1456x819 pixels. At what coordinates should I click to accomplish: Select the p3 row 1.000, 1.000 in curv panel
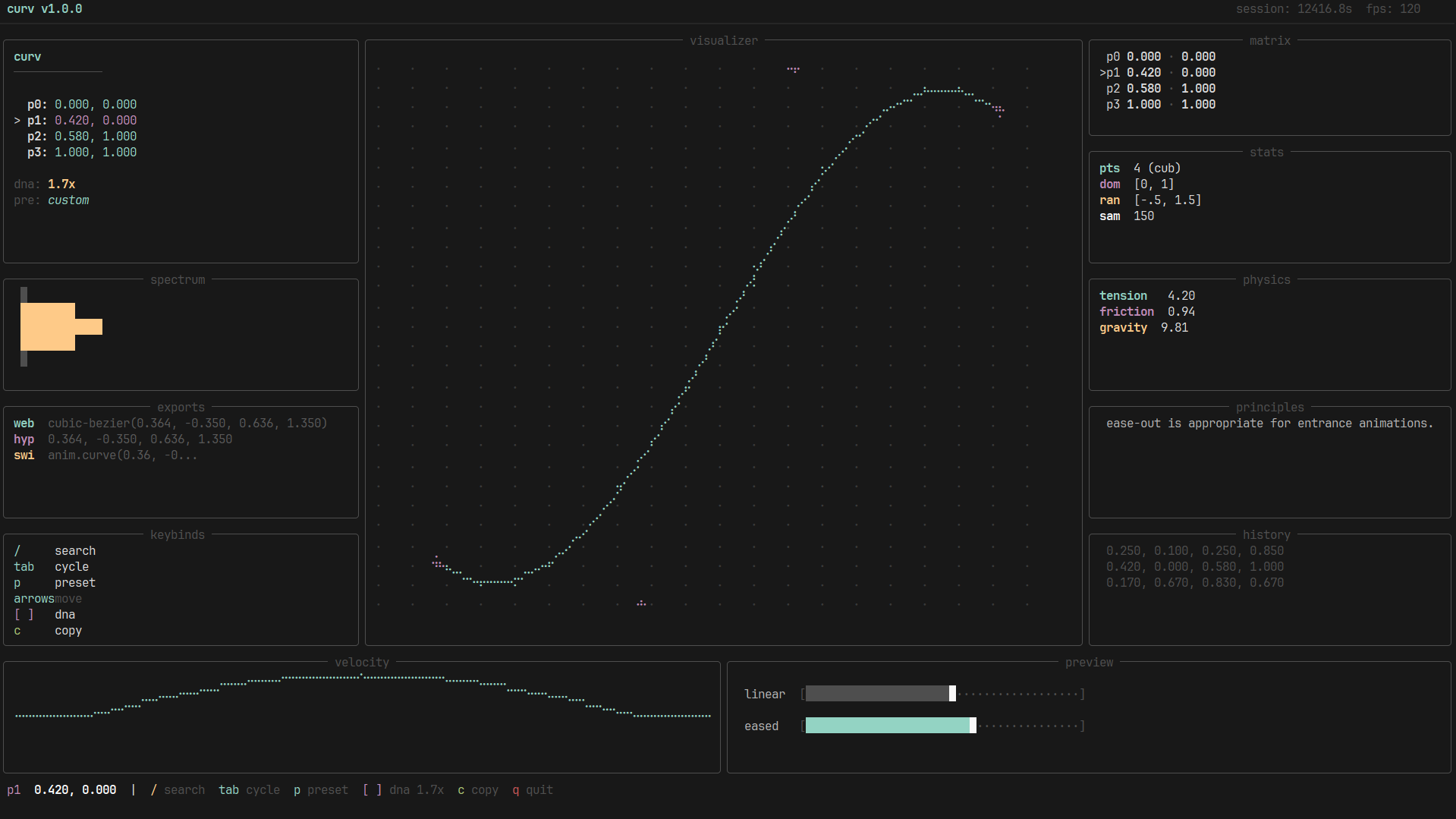(x=82, y=153)
